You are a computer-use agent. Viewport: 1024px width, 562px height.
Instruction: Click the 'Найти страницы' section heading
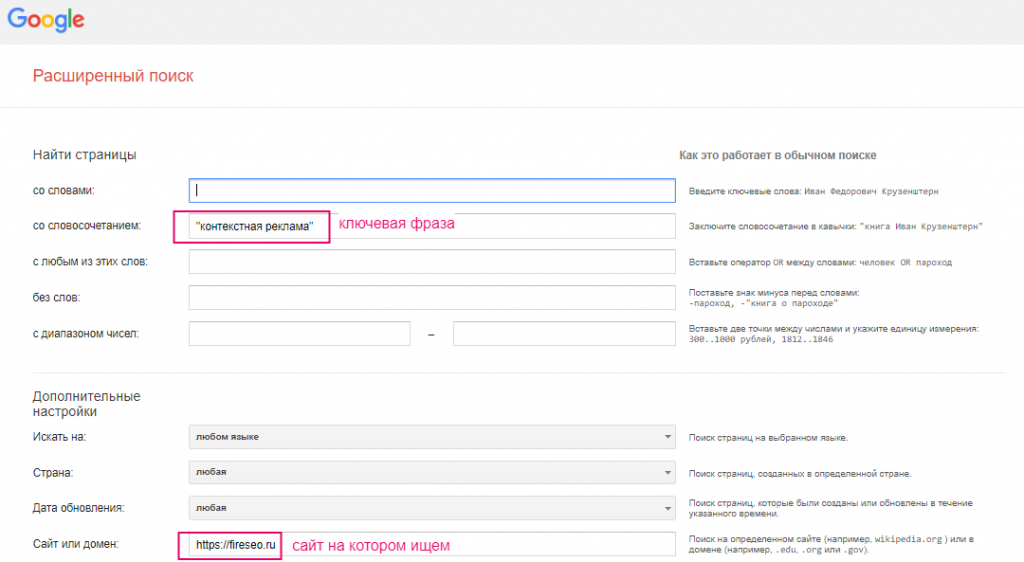coord(84,155)
